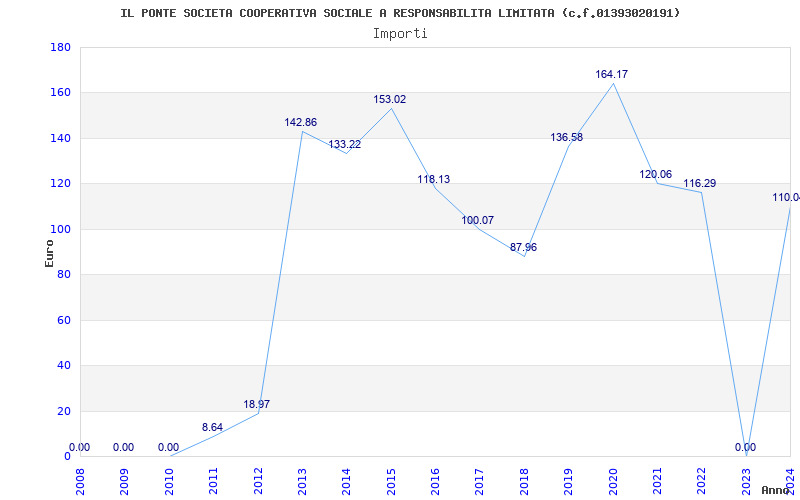Click the 2012 x-axis year label

coord(258,481)
